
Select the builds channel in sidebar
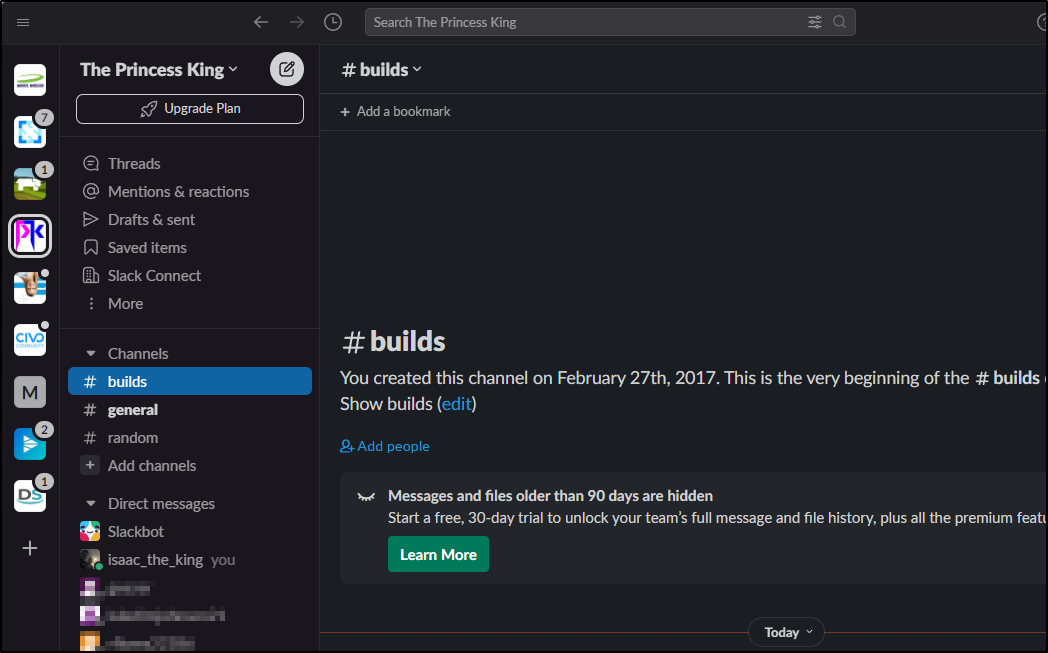(x=190, y=382)
